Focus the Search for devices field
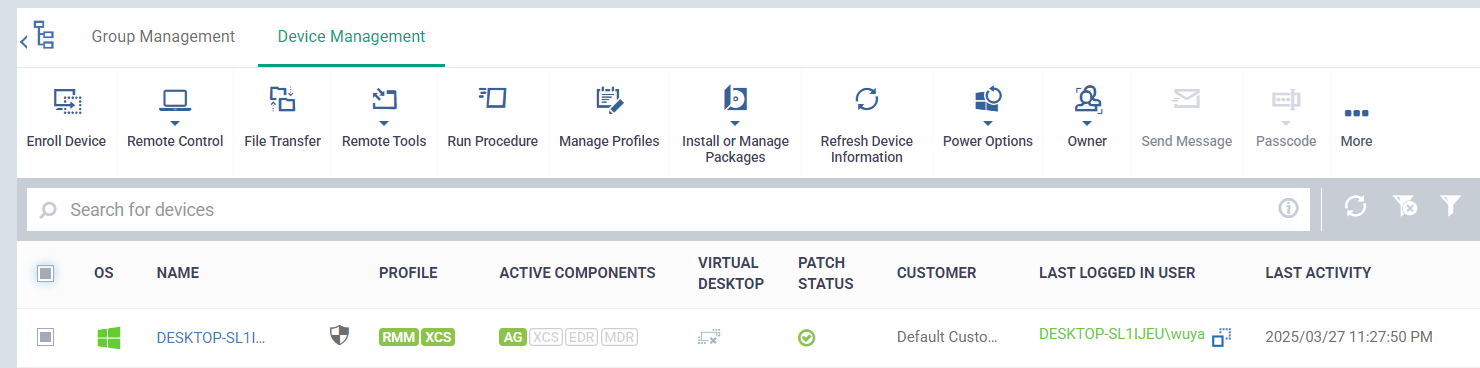The image size is (1480, 368). 668,210
